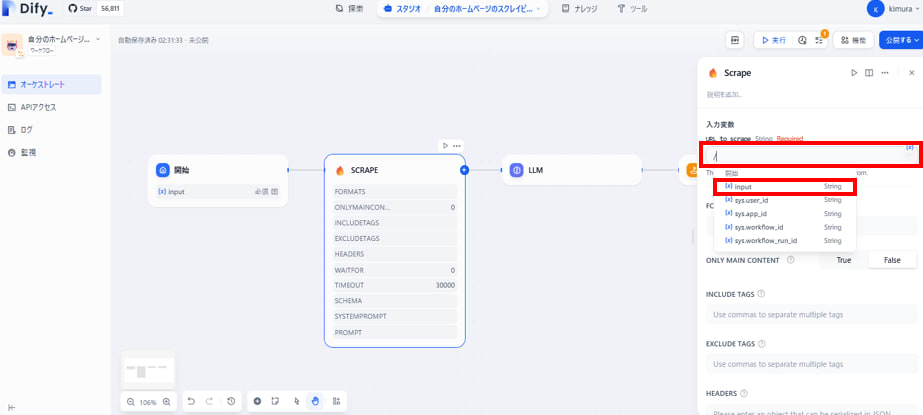Choose sys.workflow_run_id variable
923x415 pixels.
point(784,241)
